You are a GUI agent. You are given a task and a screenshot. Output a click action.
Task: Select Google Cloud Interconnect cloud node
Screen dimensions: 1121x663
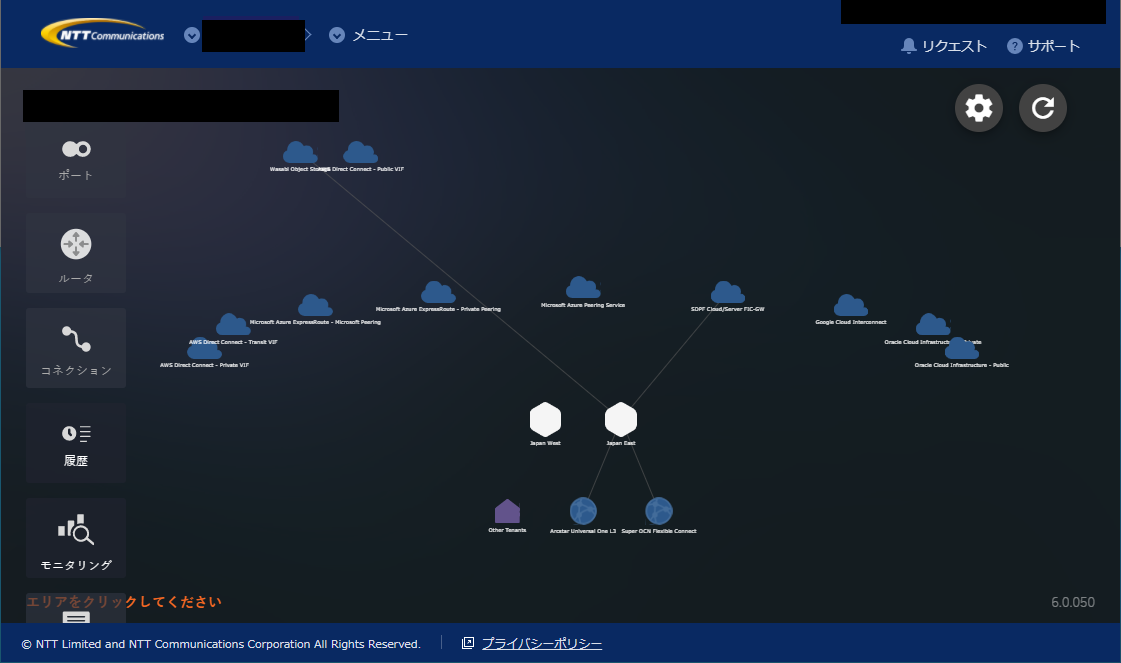[851, 305]
